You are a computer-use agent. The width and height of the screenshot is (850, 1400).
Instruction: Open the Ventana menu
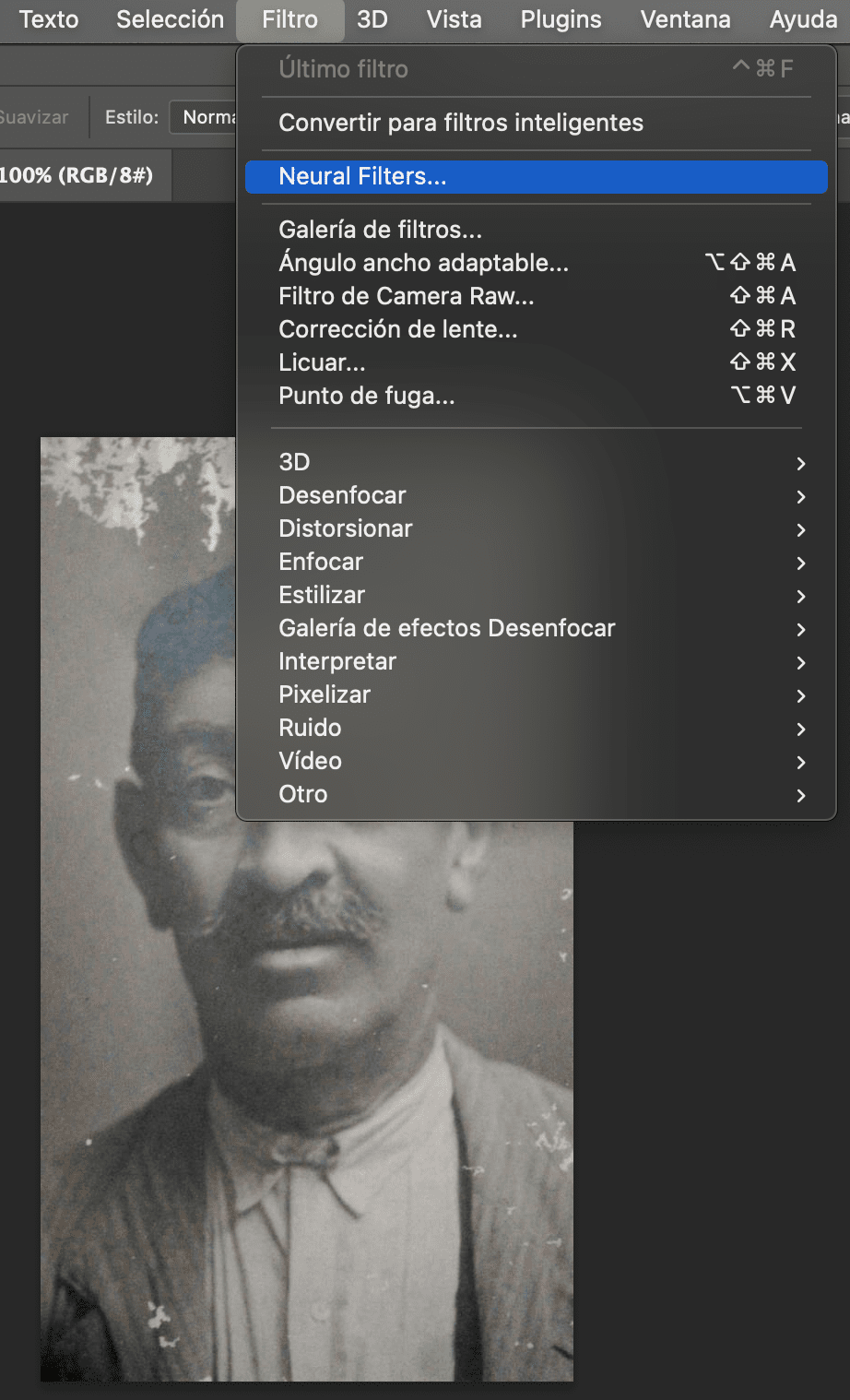point(685,19)
